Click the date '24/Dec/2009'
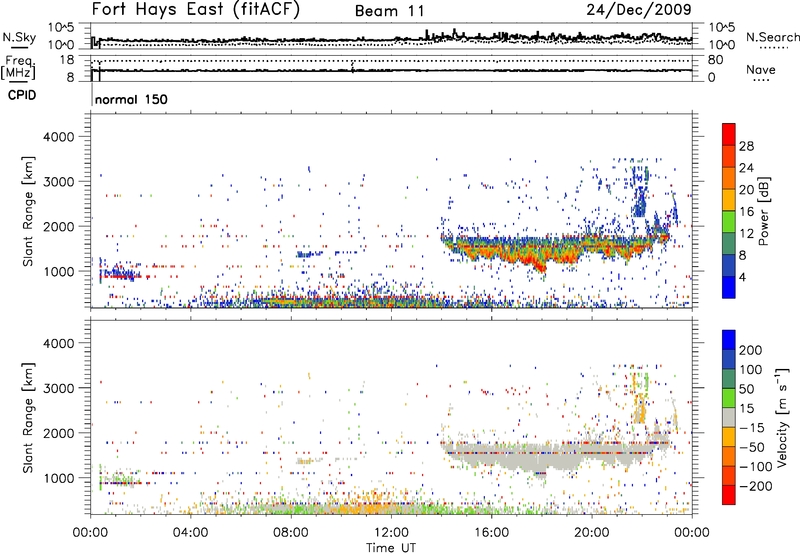The width and height of the screenshot is (800, 554). pyautogui.click(x=639, y=10)
